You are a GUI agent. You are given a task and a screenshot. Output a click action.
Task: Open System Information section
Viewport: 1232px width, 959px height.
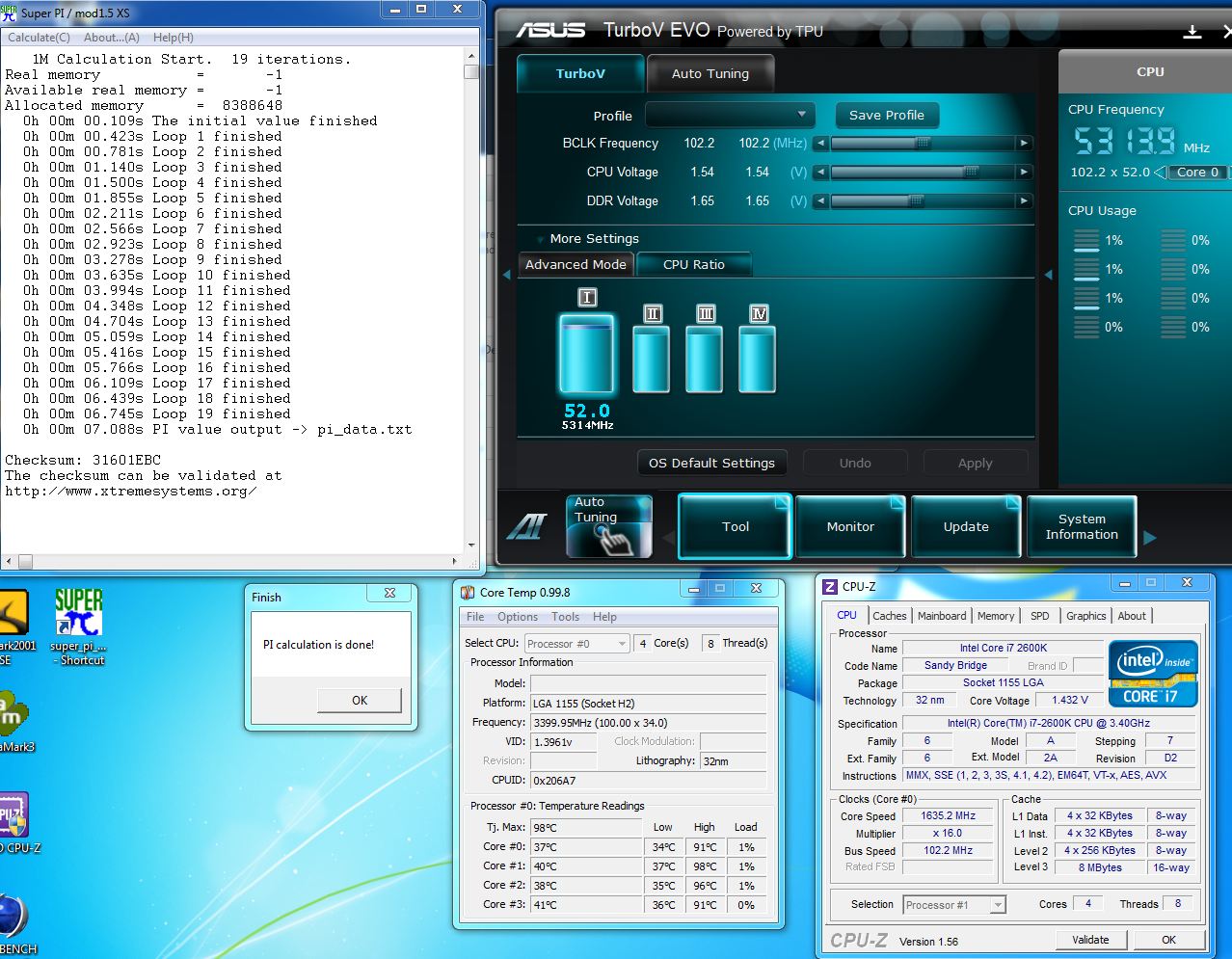(x=1082, y=526)
